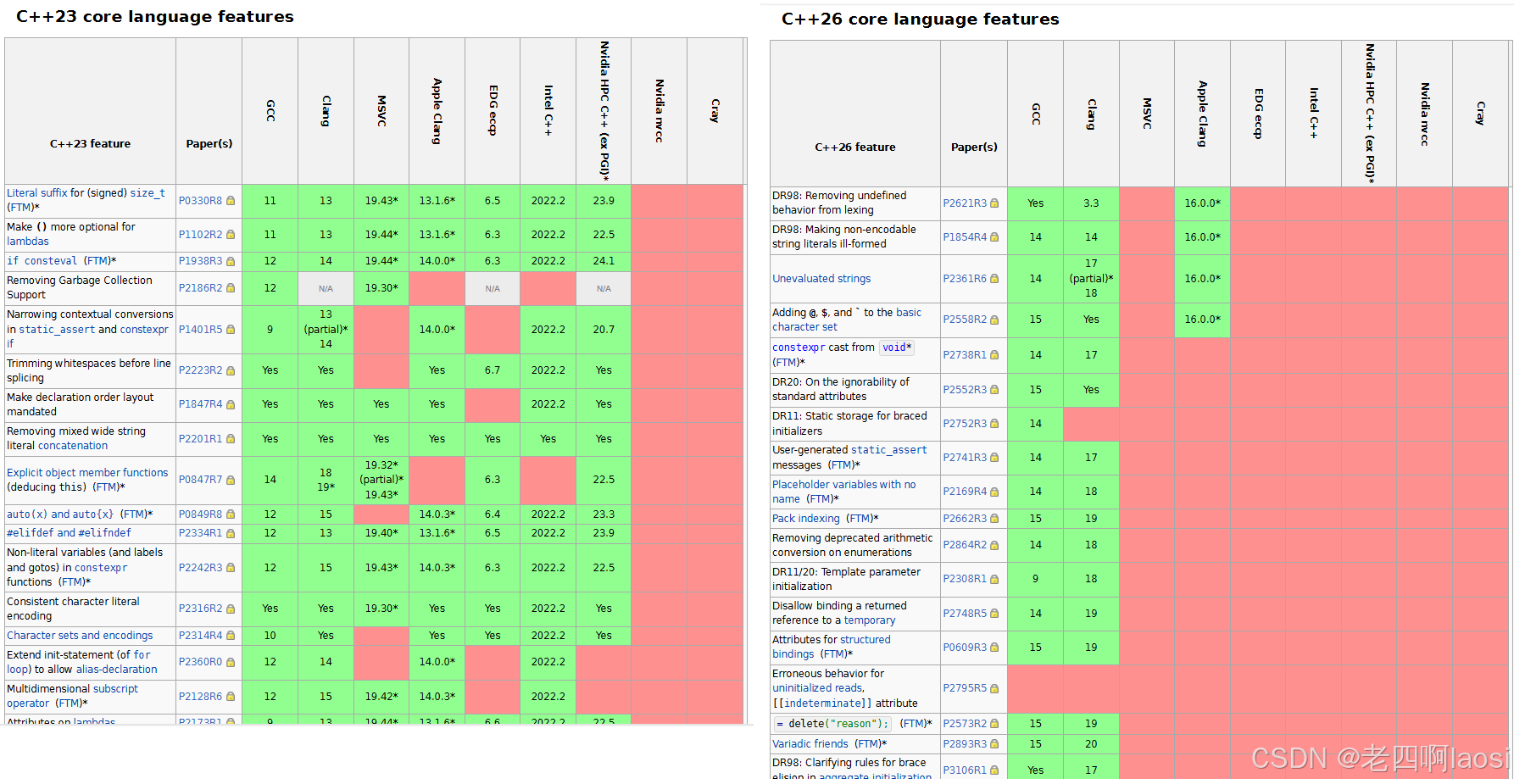The width and height of the screenshot is (1514, 784).
Task: Click 'C++23 core language features' heading
Action: (155, 16)
